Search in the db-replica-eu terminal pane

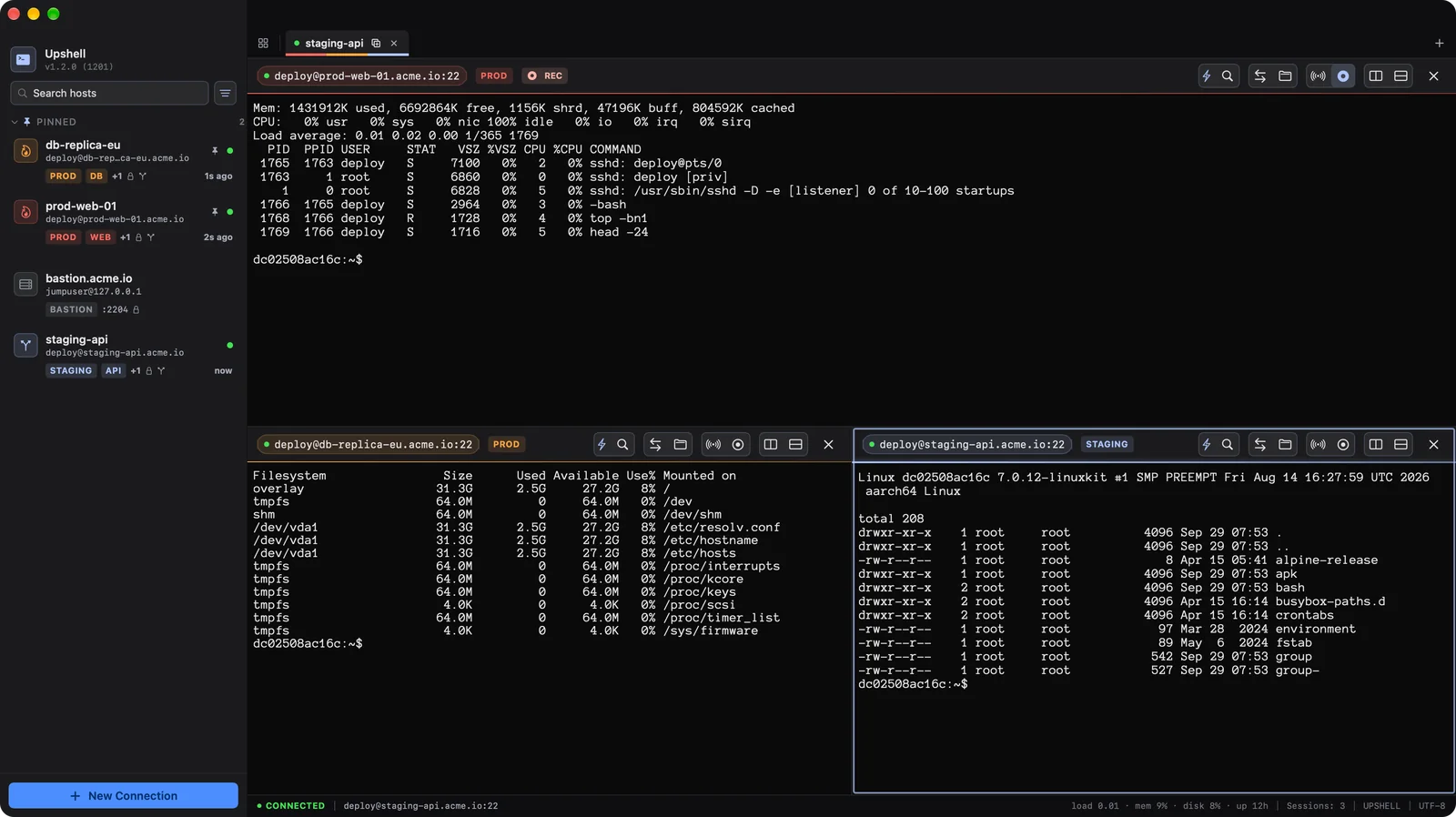coord(622,445)
